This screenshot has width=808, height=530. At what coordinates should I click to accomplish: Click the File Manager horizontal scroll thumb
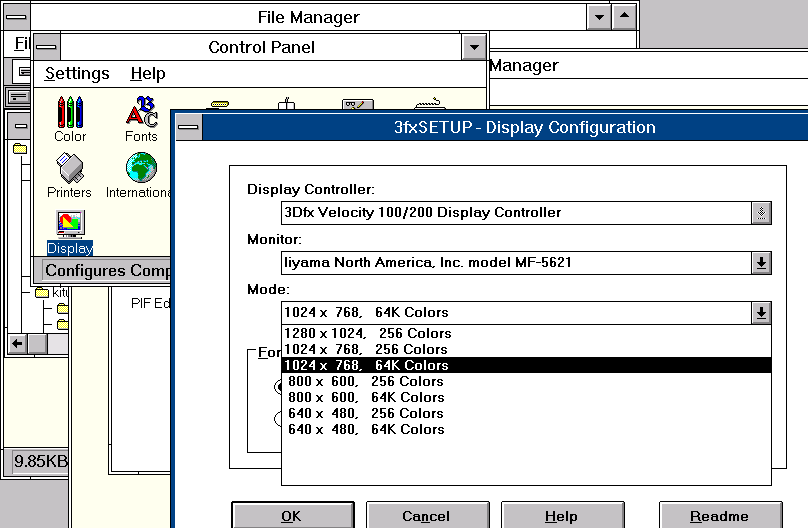coord(37,344)
